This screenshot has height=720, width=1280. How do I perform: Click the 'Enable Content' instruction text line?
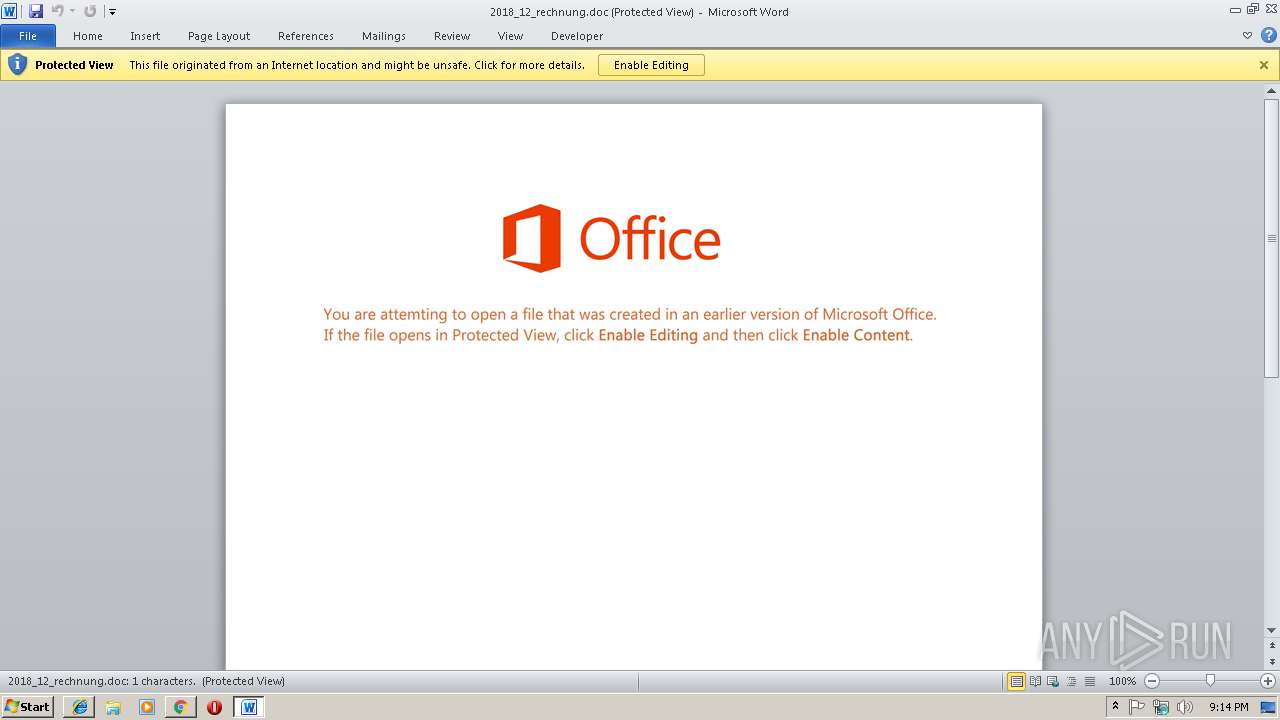coord(618,335)
